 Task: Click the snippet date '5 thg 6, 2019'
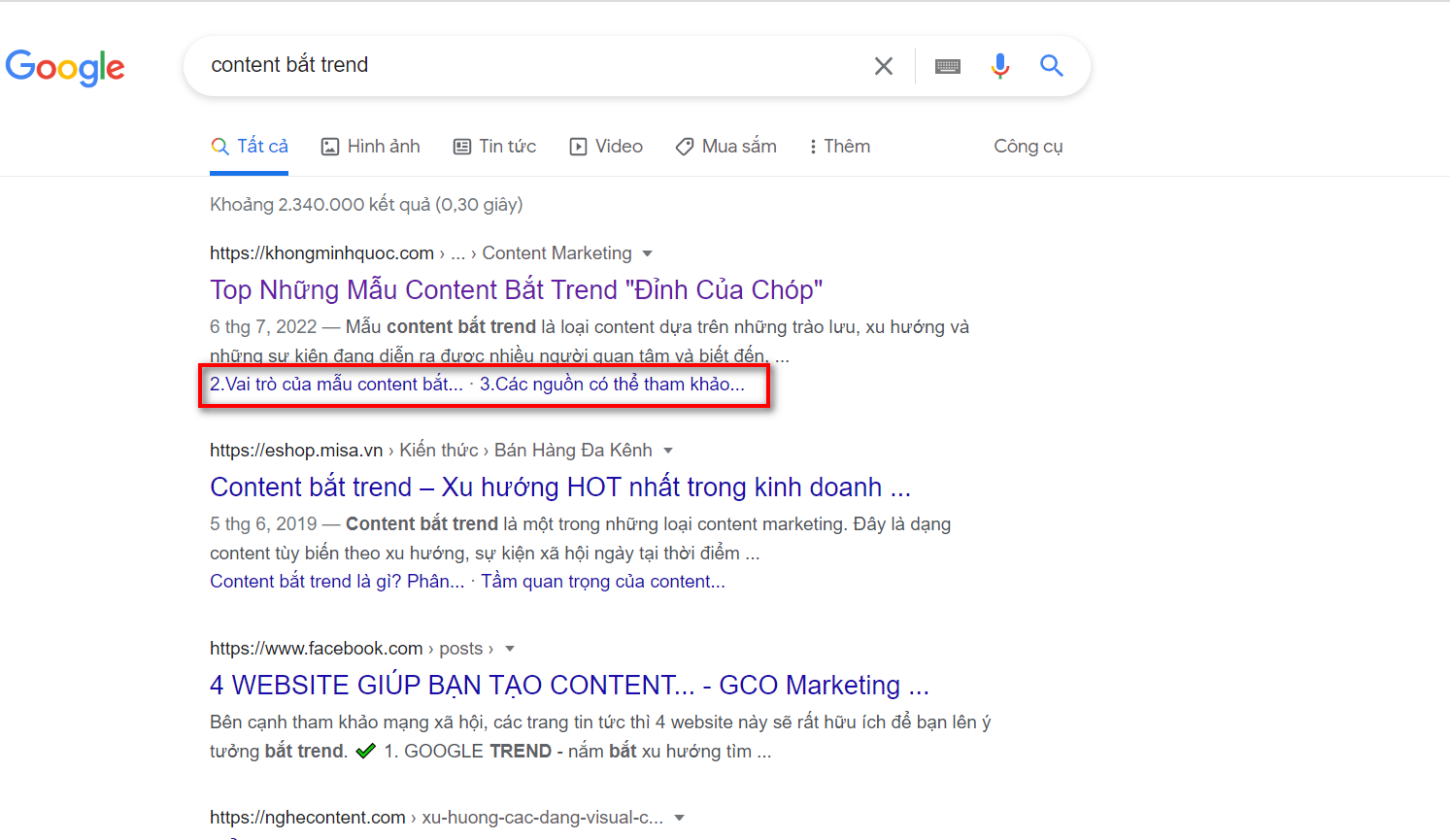click(263, 524)
